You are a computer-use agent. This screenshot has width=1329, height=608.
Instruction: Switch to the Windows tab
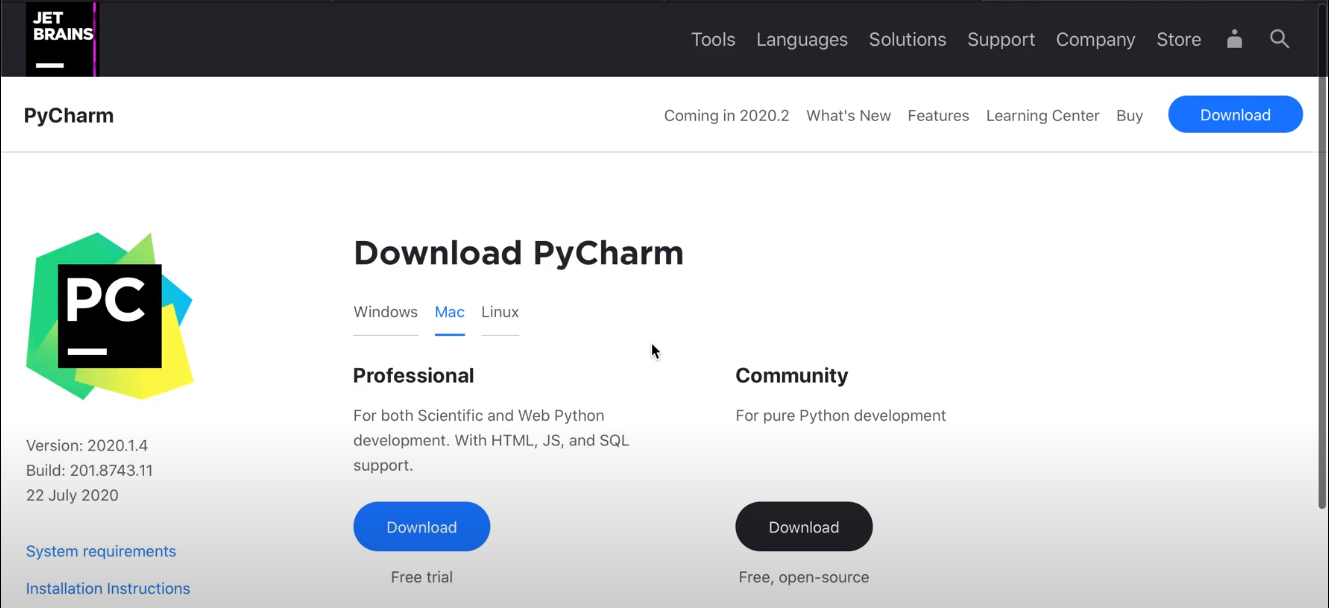(x=385, y=312)
